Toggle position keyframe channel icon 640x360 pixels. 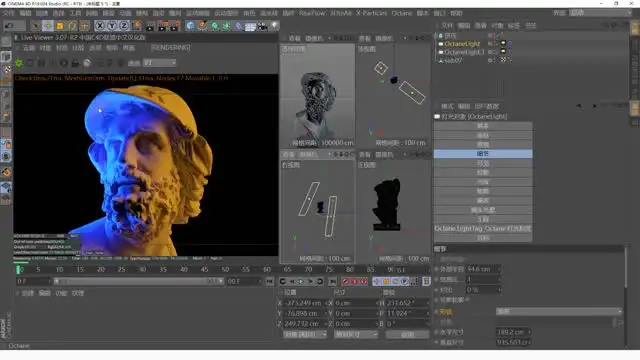point(376,281)
